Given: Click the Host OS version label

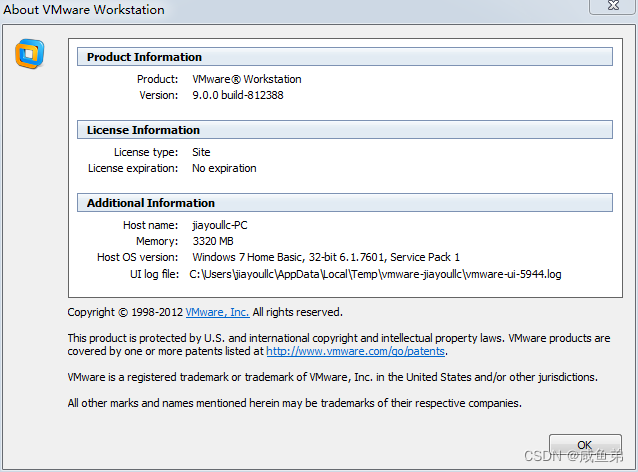Looking at the screenshot, I should (138, 257).
